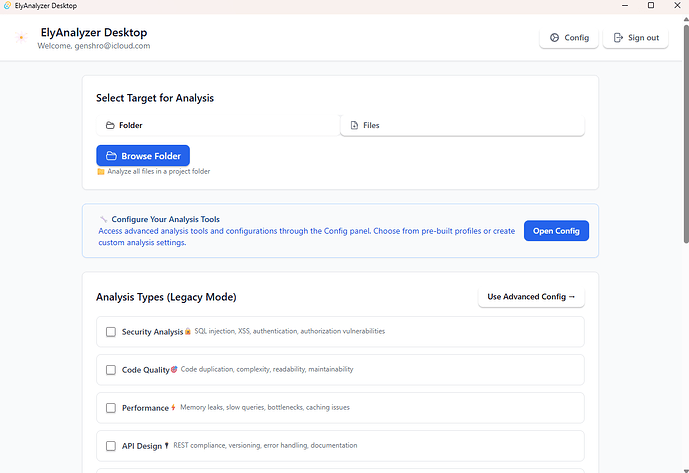The height and width of the screenshot is (473, 689).
Task: Click the Sign out arrow icon
Action: [x=618, y=38]
